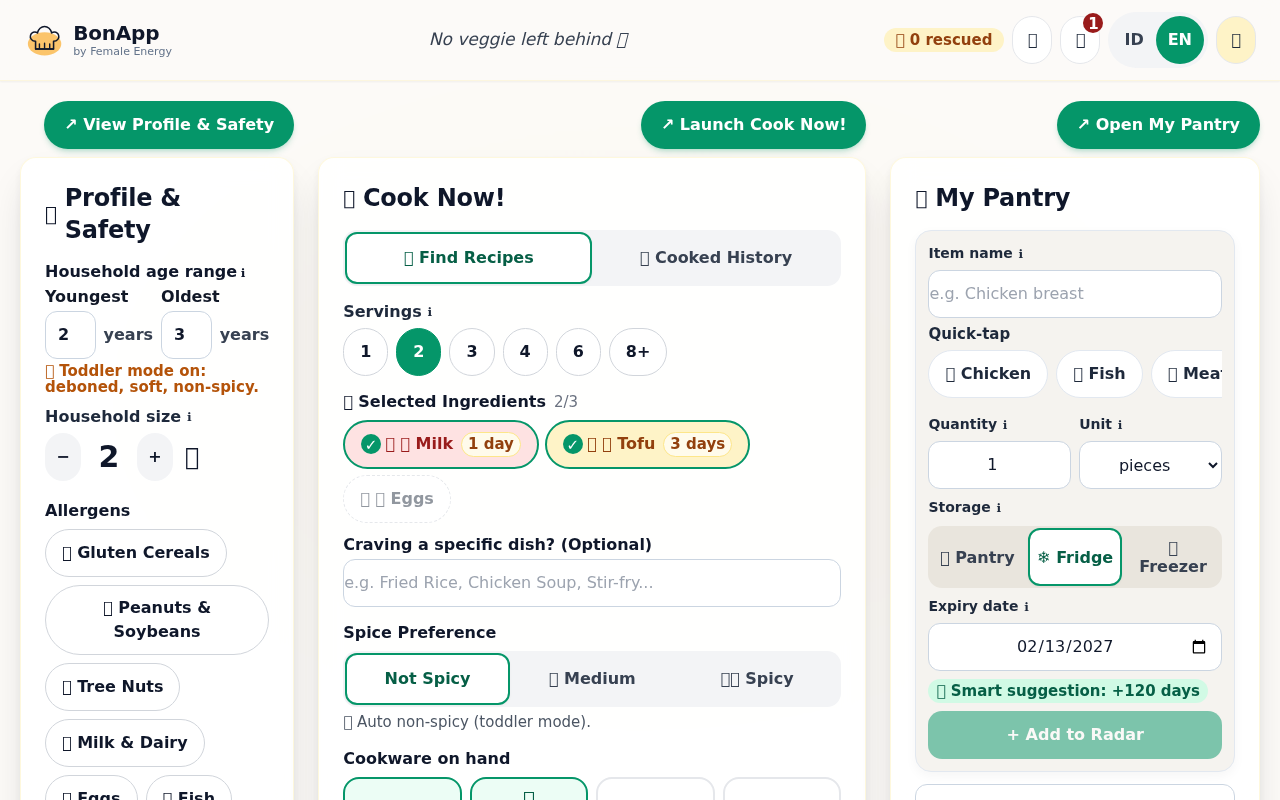The height and width of the screenshot is (800, 1280).
Task: Set storage to Freezer
Action: tap(1172, 557)
